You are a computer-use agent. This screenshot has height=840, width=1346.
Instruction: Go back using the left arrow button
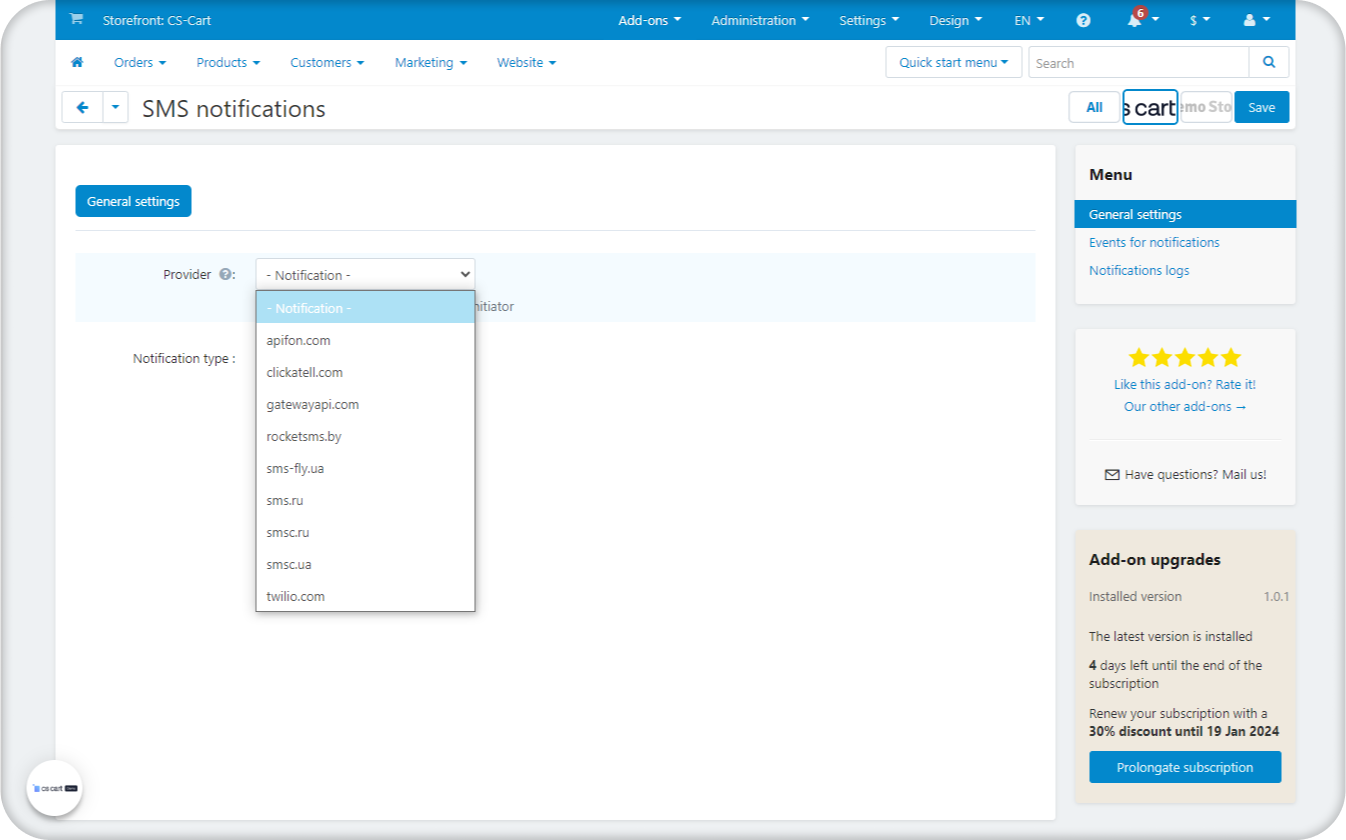click(83, 107)
